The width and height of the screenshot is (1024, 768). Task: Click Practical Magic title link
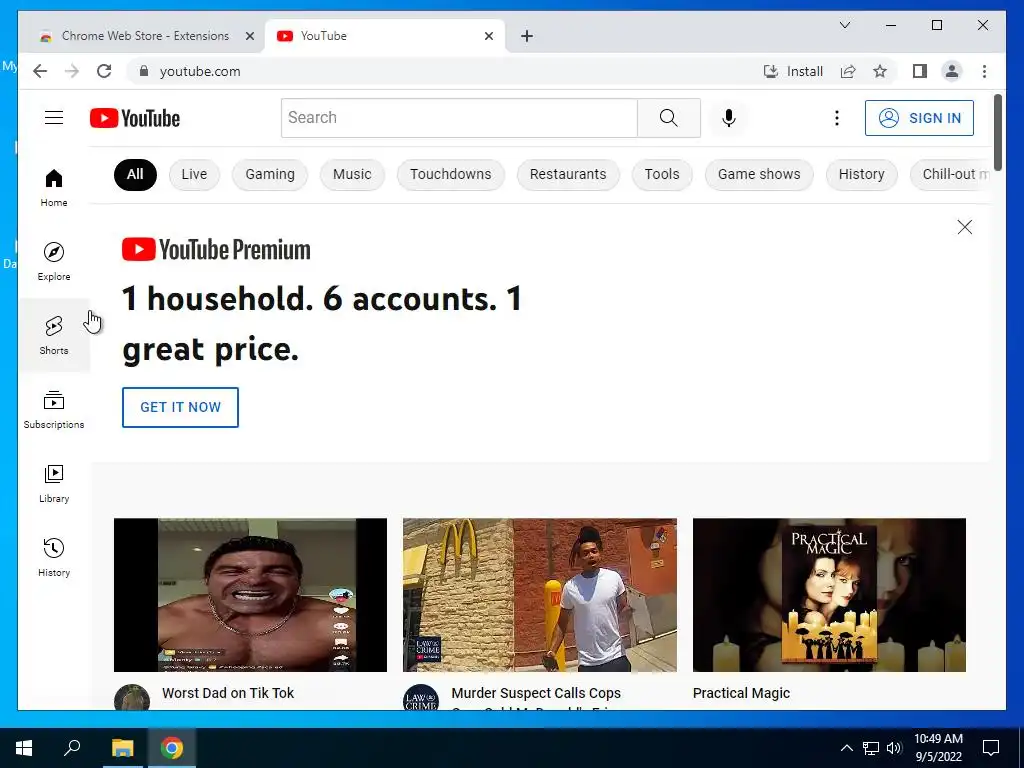[741, 693]
